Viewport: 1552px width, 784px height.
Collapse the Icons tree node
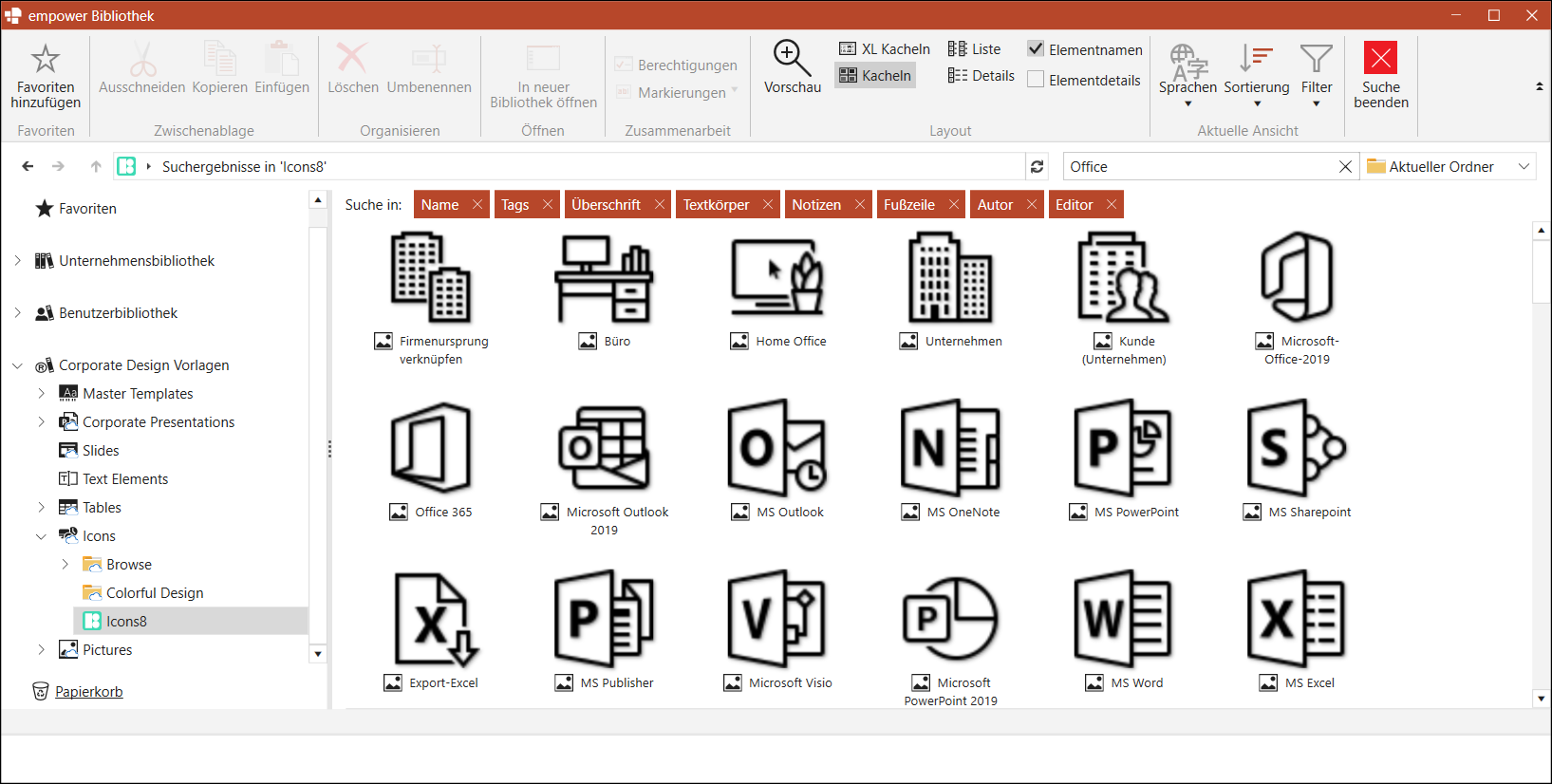(41, 536)
